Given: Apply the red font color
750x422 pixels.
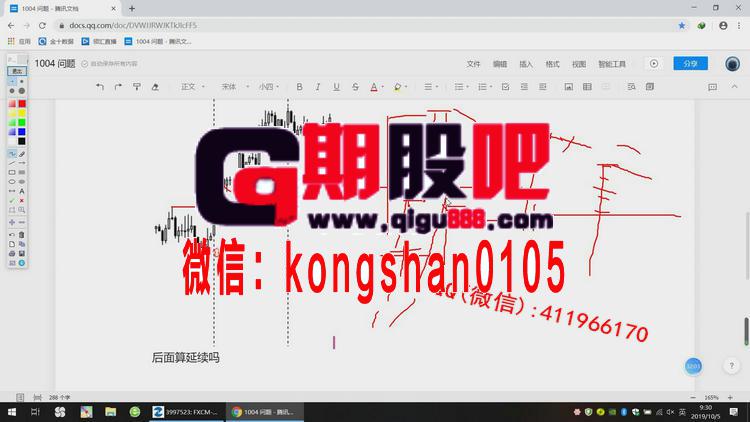Looking at the screenshot, I should pyautogui.click(x=374, y=87).
